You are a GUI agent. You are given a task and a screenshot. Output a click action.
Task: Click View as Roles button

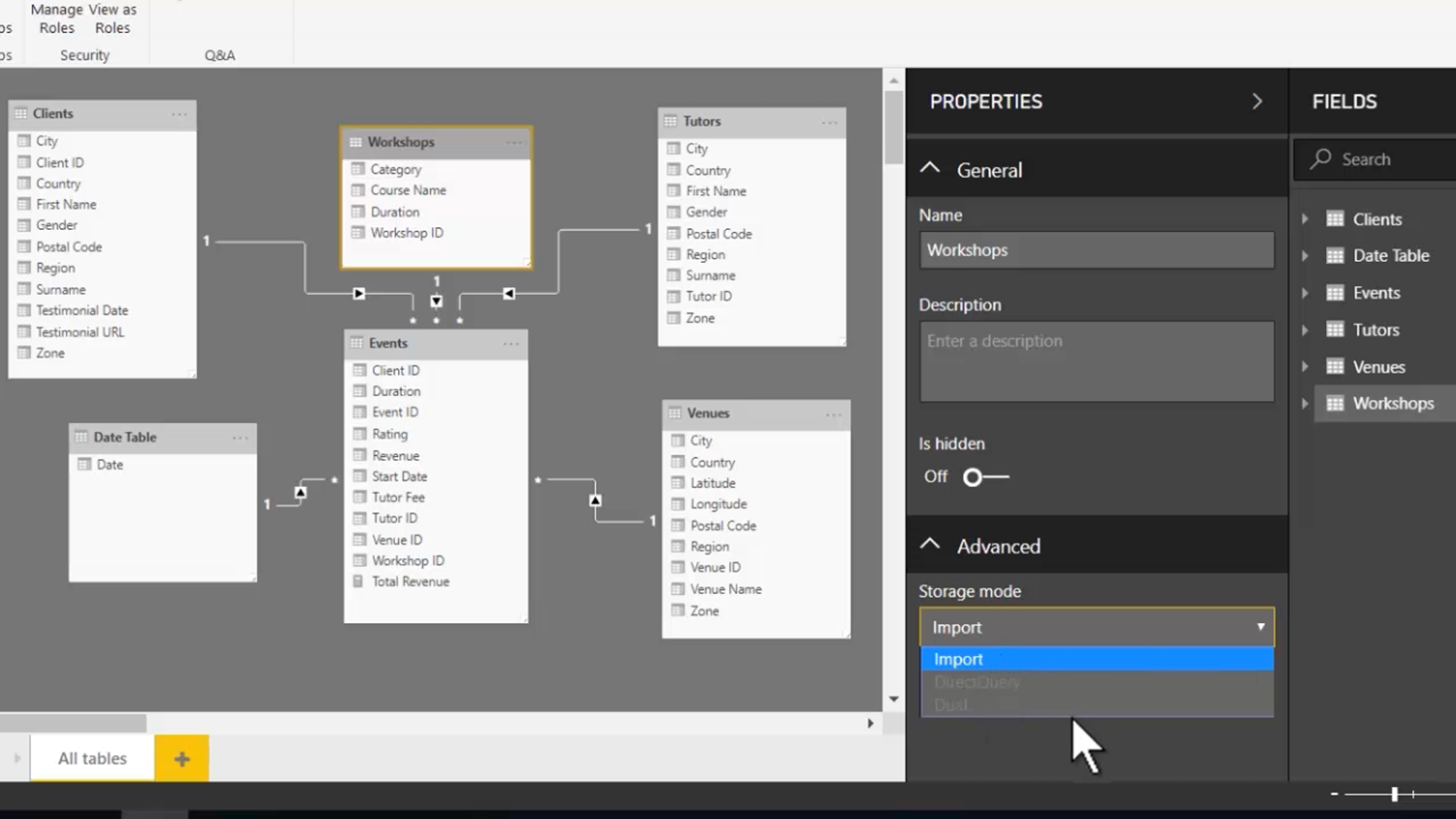coord(113,18)
